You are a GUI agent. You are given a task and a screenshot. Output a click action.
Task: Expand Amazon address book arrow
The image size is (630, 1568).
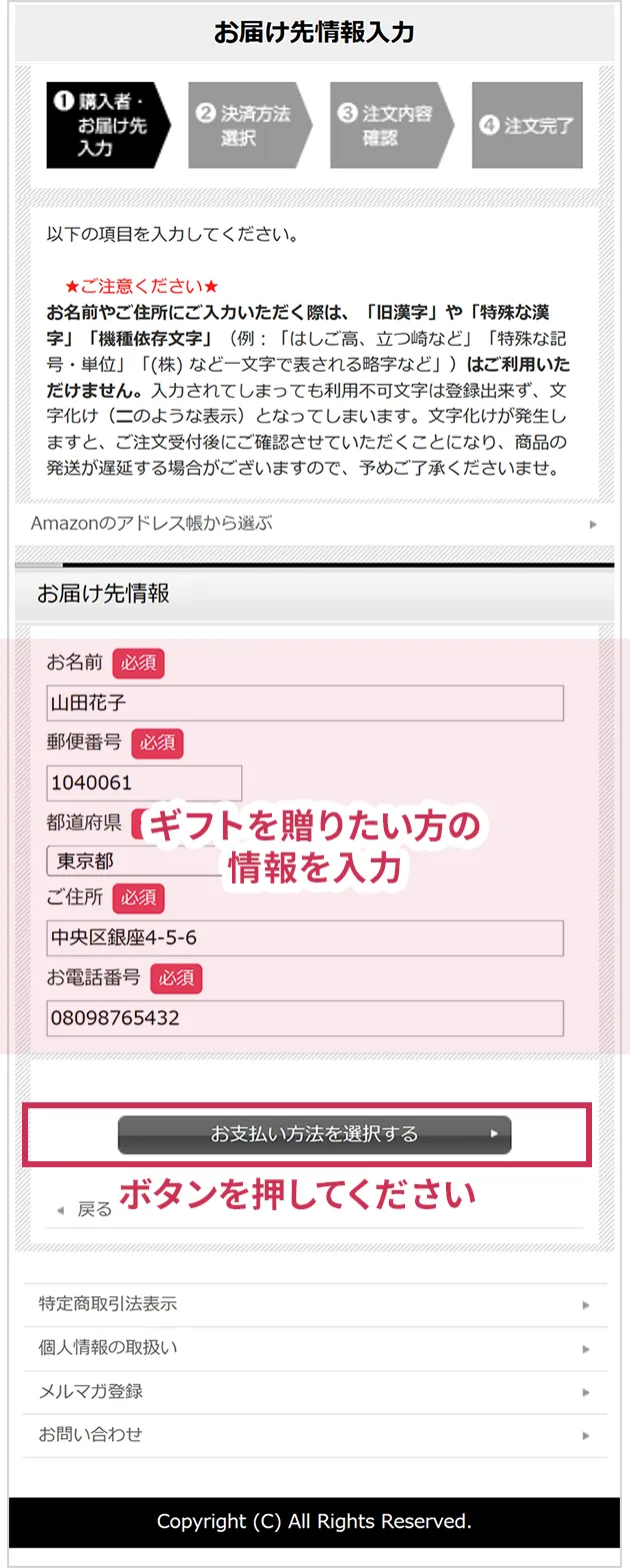593,524
